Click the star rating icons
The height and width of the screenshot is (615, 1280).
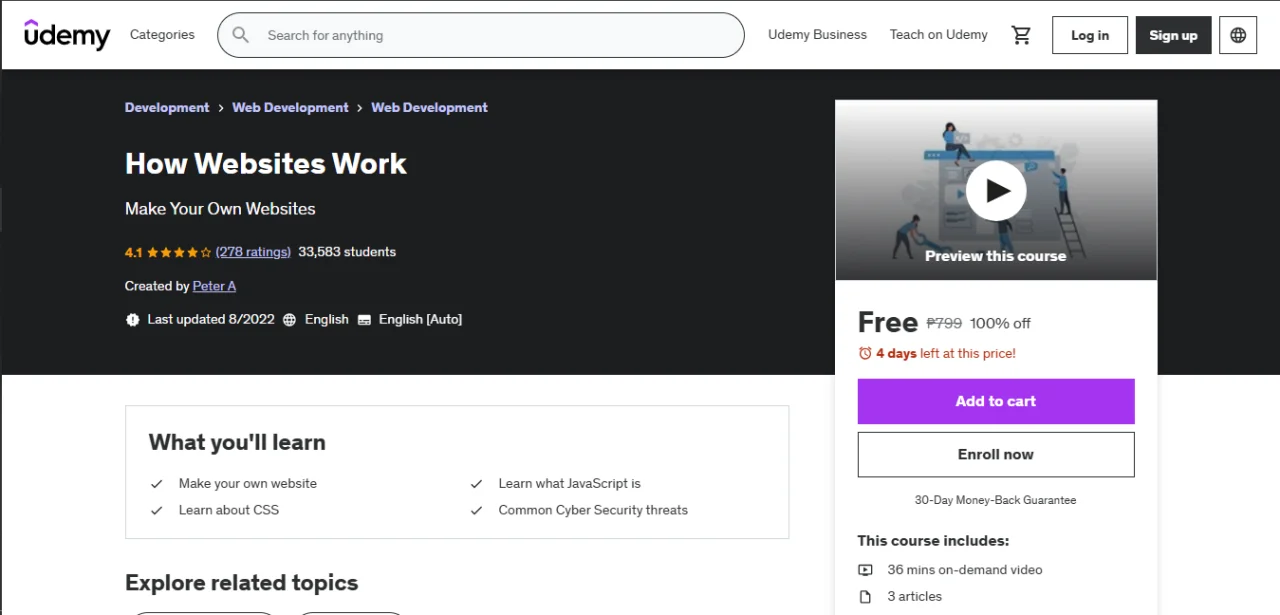179,252
